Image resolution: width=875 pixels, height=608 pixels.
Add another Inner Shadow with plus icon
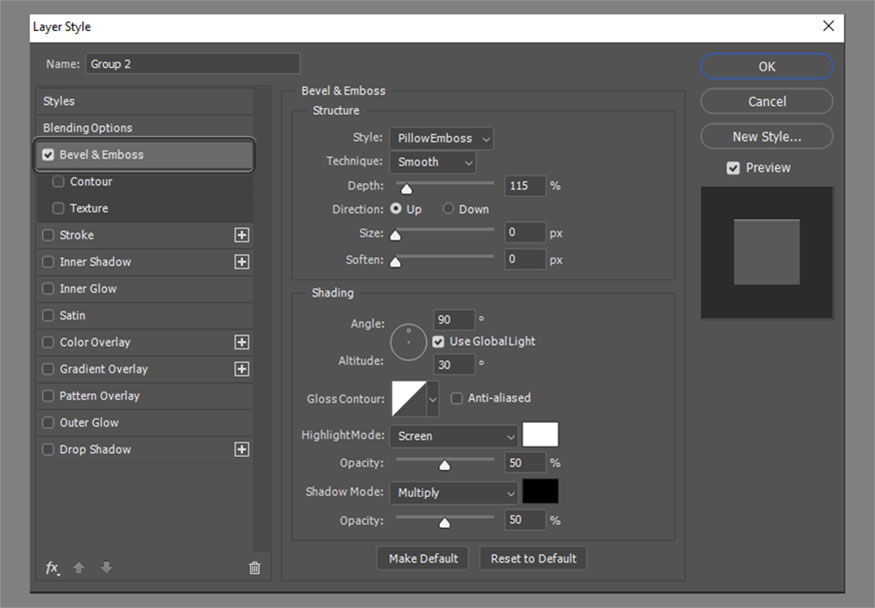click(x=242, y=262)
